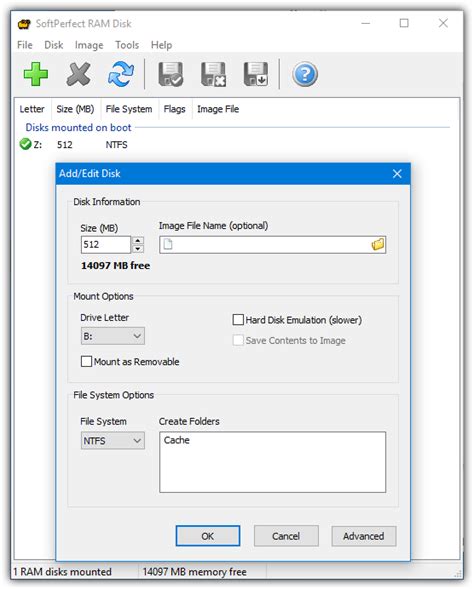Click the Disks mounted on boot group label

(78, 127)
